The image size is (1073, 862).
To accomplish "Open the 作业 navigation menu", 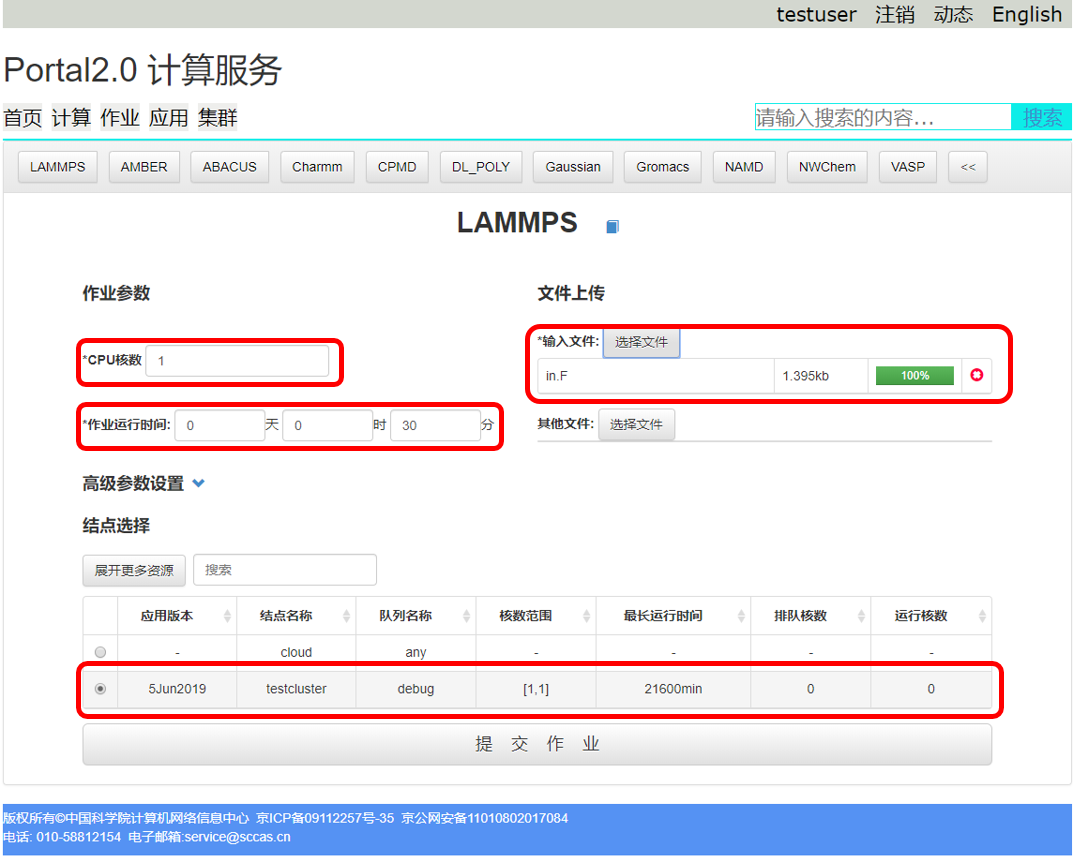I will tap(120, 118).
